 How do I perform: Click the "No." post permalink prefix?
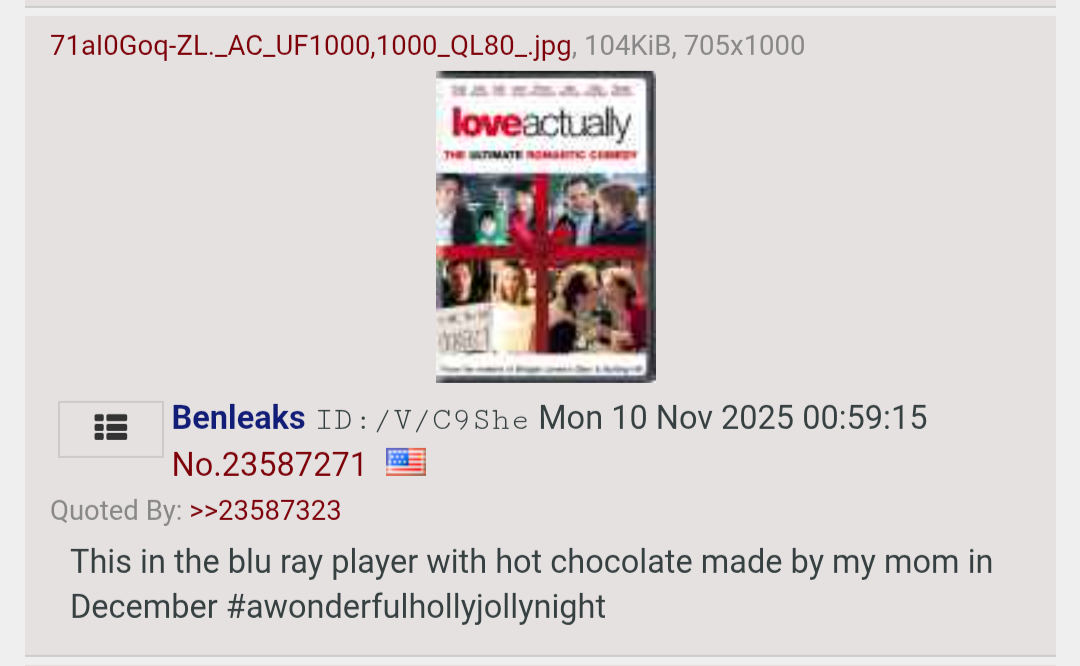tap(197, 464)
